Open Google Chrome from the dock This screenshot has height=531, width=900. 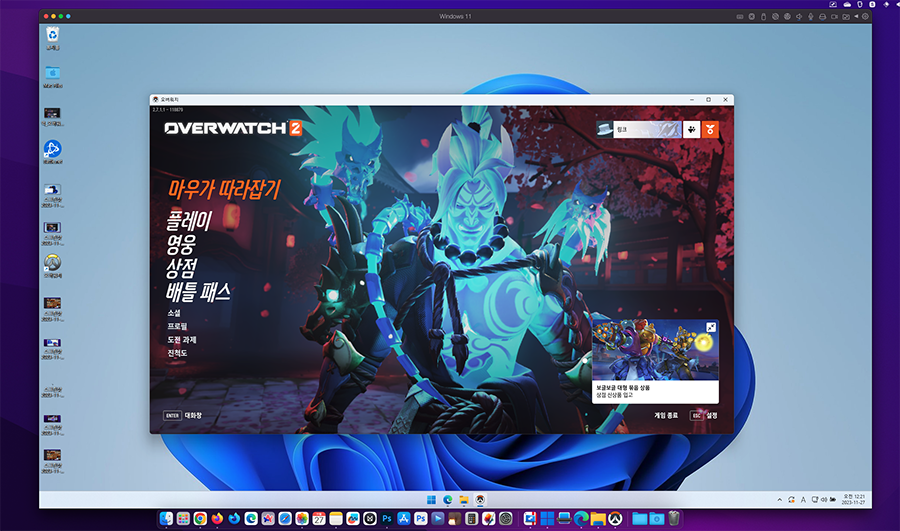click(200, 519)
